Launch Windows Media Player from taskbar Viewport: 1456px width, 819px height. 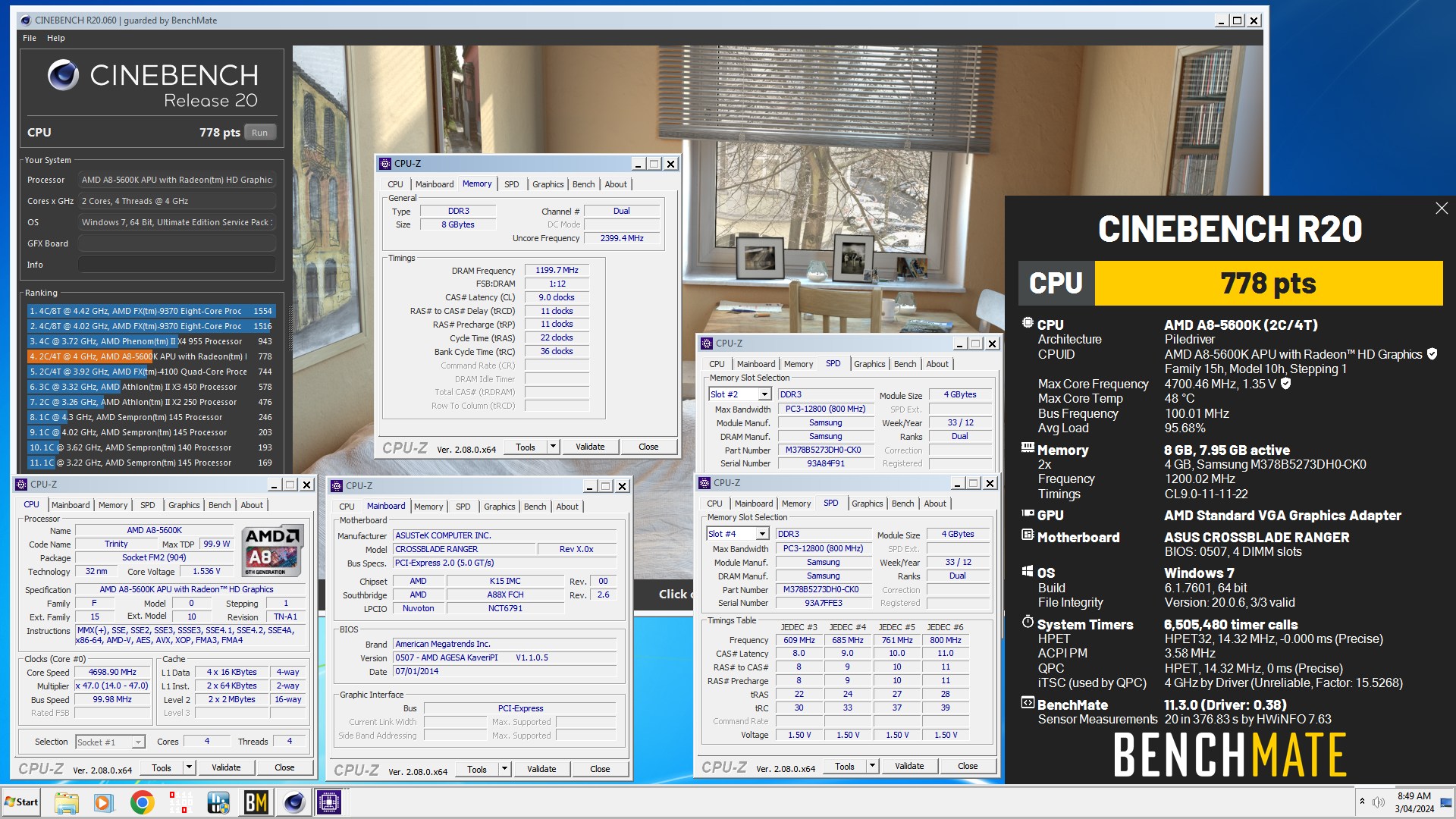pyautogui.click(x=104, y=802)
